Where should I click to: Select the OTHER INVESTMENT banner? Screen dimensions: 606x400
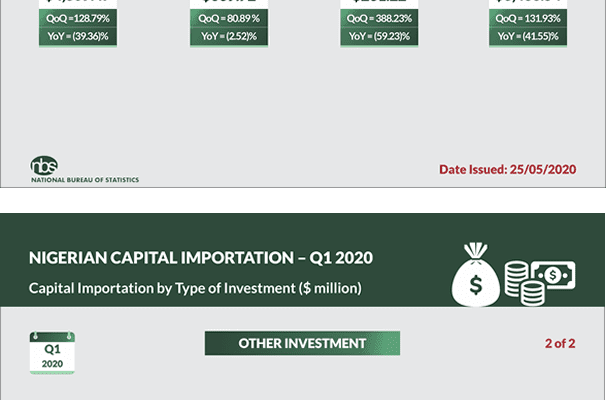[x=302, y=344]
